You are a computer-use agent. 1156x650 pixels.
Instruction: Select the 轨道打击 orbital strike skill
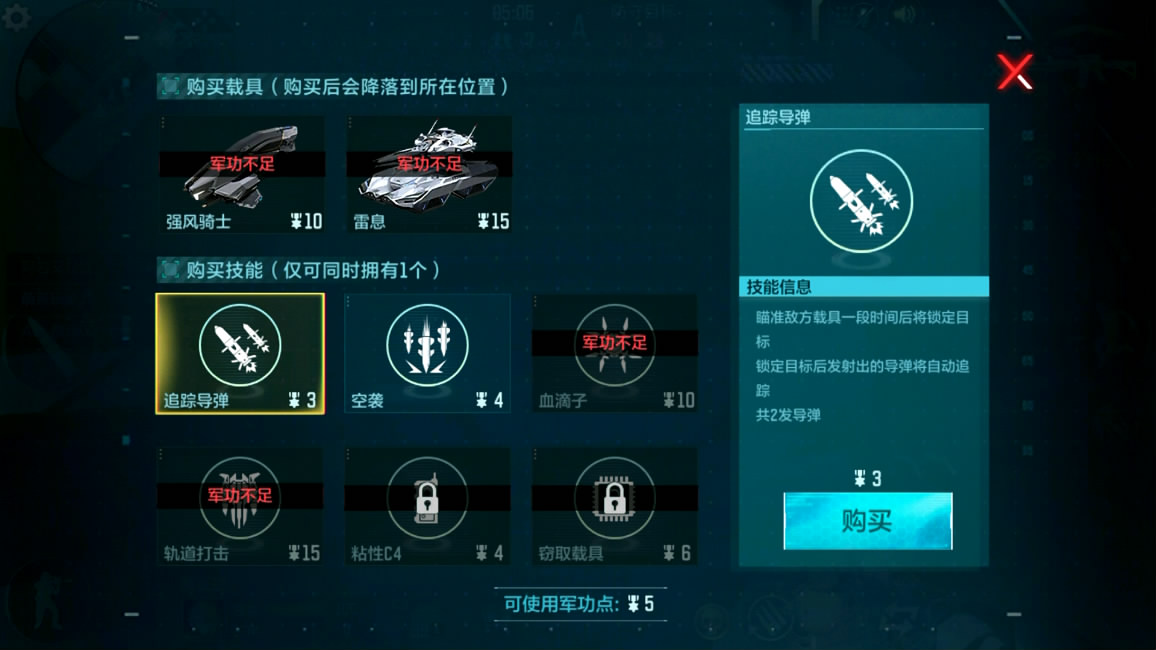point(240,506)
